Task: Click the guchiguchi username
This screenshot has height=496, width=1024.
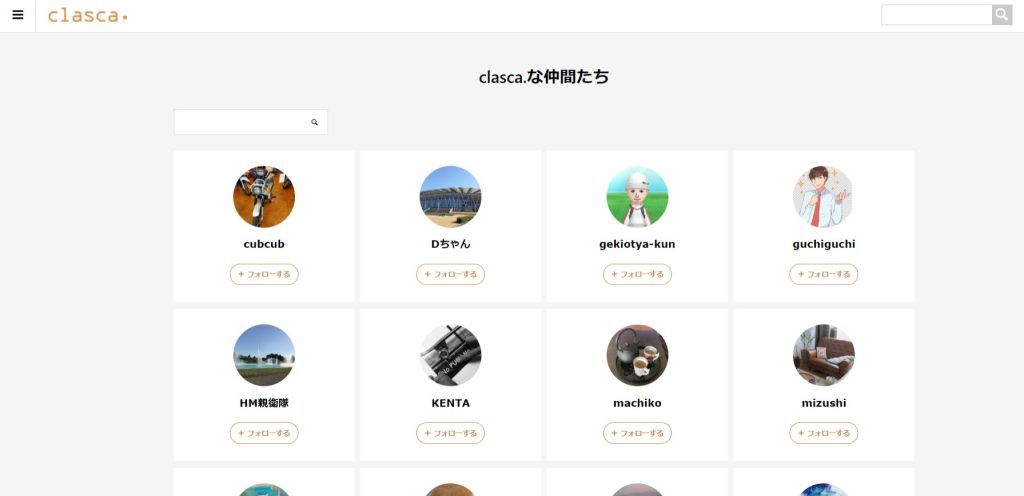Action: point(824,244)
